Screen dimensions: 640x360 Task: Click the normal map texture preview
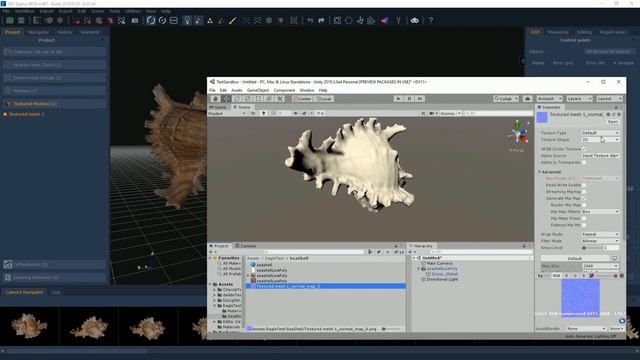pyautogui.click(x=580, y=297)
